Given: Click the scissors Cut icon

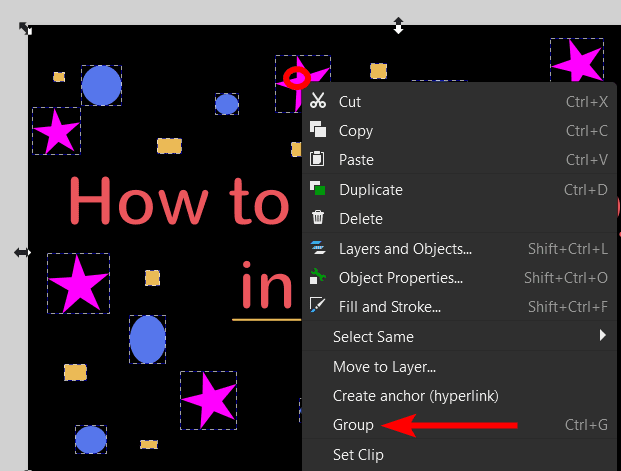Looking at the screenshot, I should pyautogui.click(x=318, y=101).
